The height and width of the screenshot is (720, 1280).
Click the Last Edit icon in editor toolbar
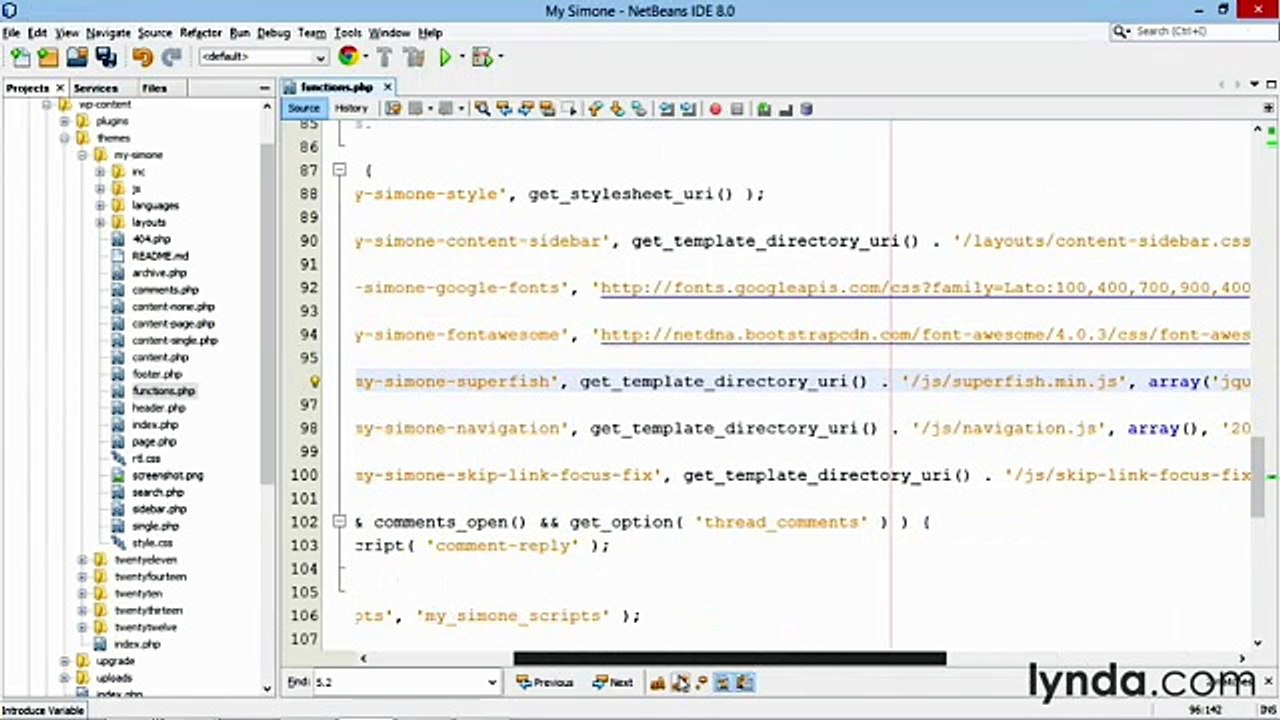pos(393,109)
